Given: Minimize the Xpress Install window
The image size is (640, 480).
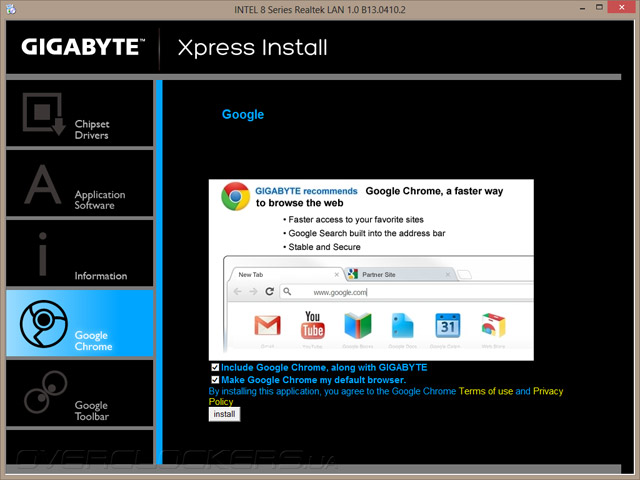Looking at the screenshot, I should click(582, 8).
